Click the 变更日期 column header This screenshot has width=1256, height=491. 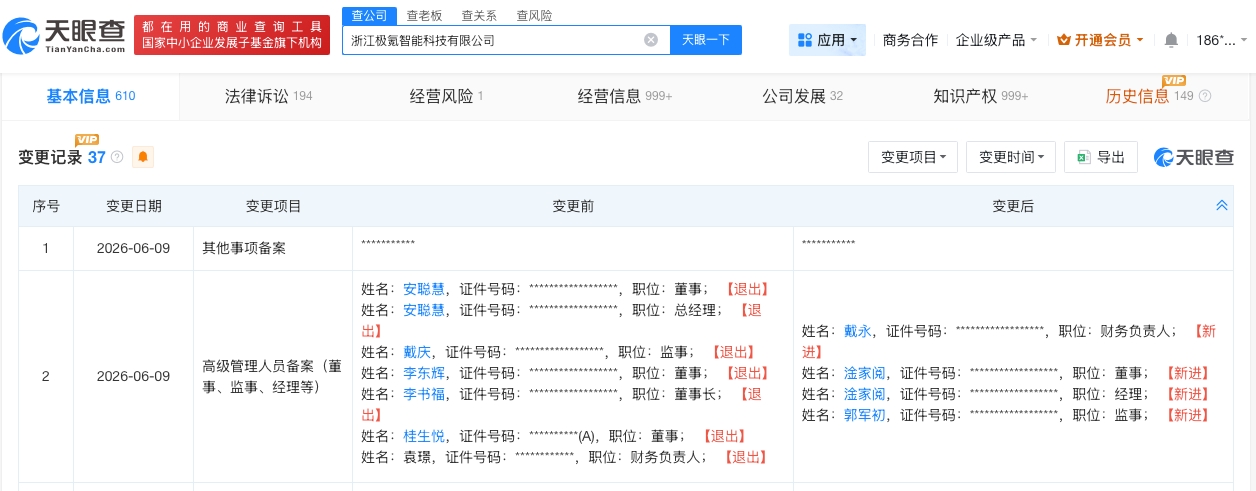coord(134,206)
